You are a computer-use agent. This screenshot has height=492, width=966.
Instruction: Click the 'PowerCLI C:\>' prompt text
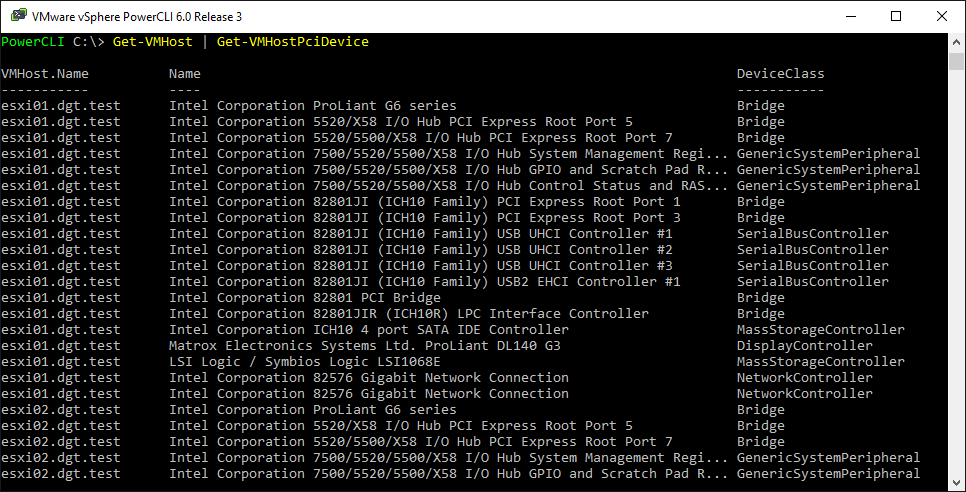point(54,42)
